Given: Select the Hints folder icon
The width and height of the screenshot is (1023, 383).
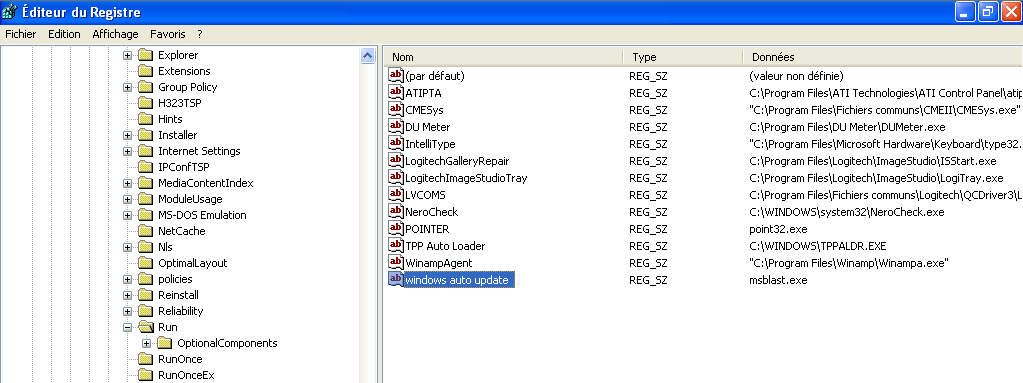Looking at the screenshot, I should tap(145, 119).
